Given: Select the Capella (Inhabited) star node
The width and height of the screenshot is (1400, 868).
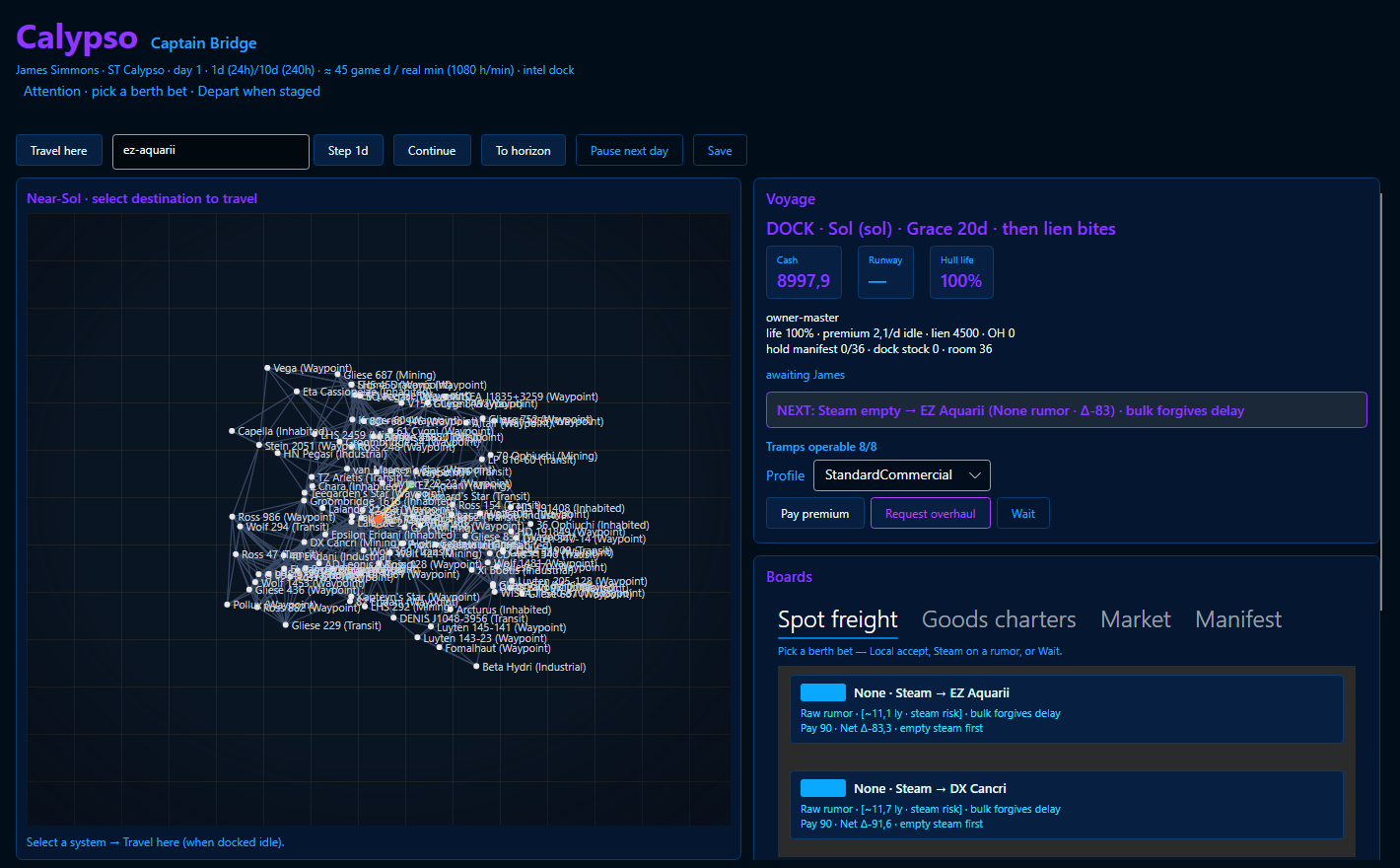Looking at the screenshot, I should (x=232, y=431).
